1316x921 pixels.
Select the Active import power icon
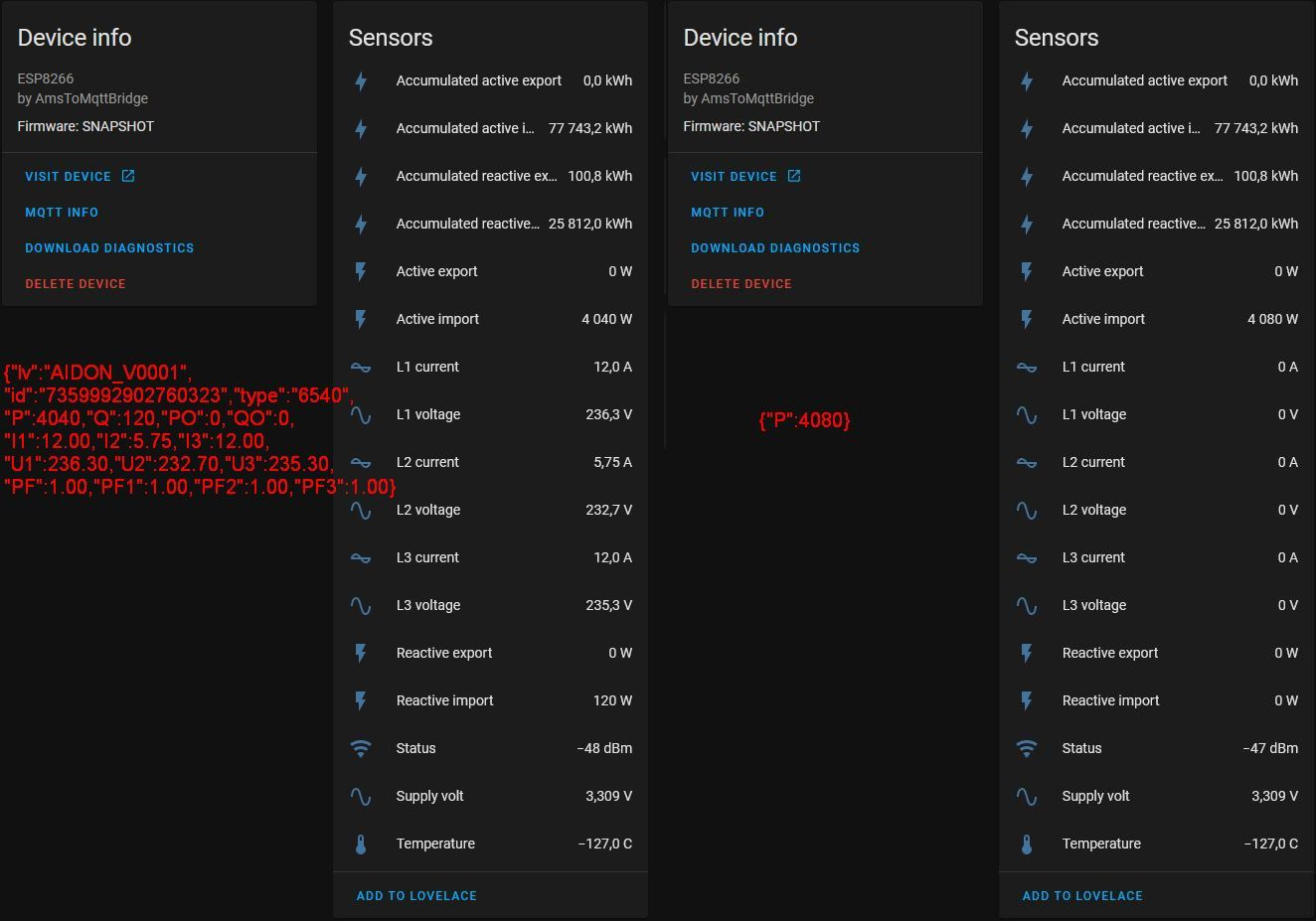click(x=360, y=319)
